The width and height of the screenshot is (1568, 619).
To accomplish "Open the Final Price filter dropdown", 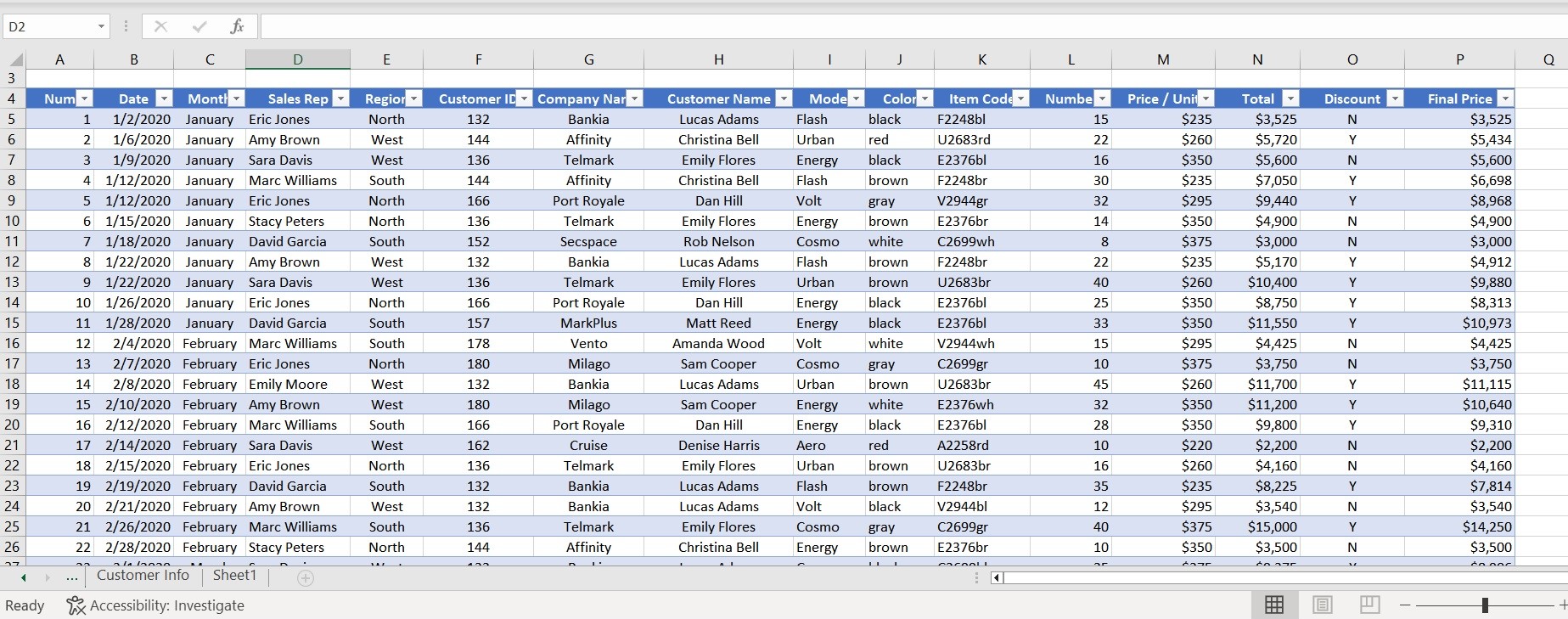I will point(1505,98).
